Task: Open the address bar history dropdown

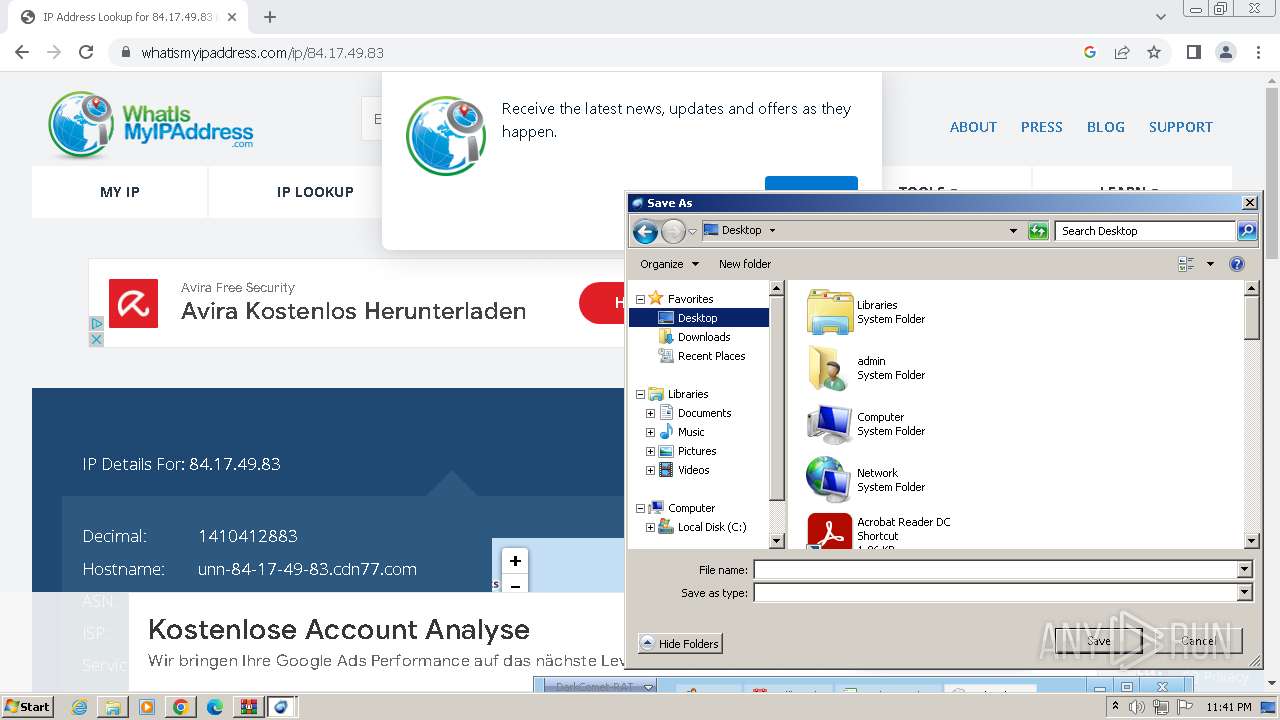Action: (x=1013, y=231)
